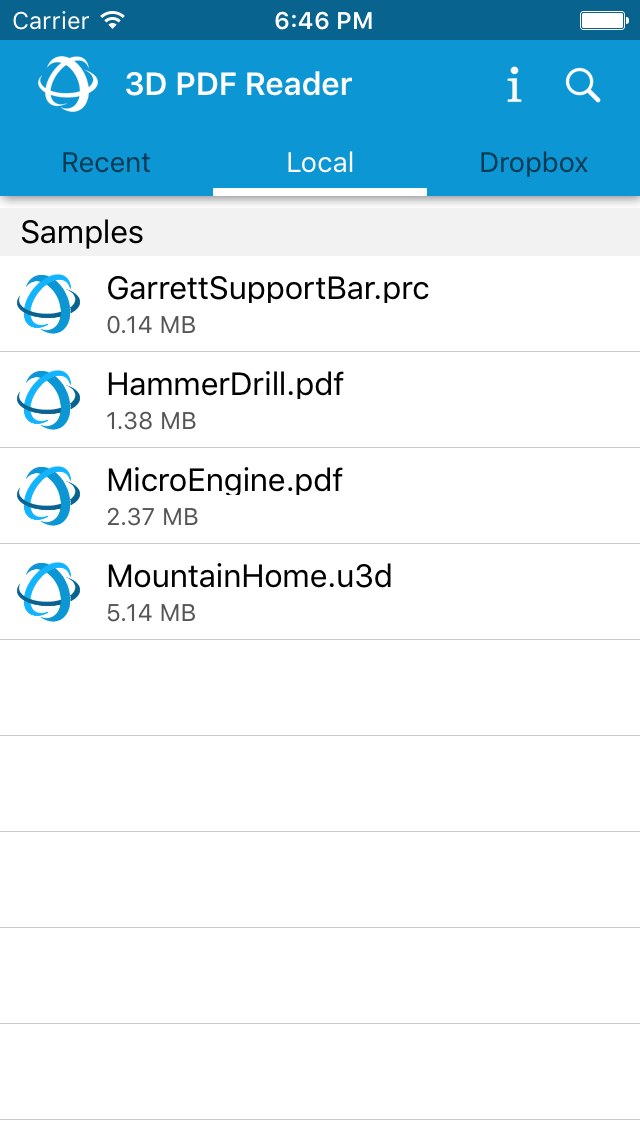Screen dimensions: 640x1136
Task: Tap the MountainHome.u3d file icon
Action: coord(48,592)
